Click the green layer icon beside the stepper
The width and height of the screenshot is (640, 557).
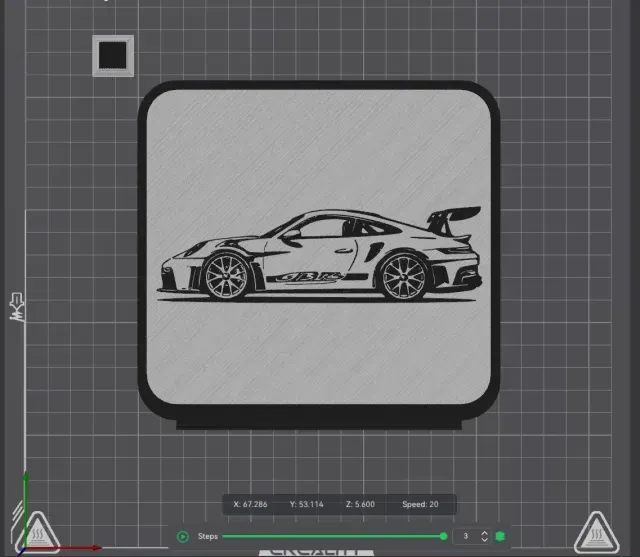pos(500,536)
